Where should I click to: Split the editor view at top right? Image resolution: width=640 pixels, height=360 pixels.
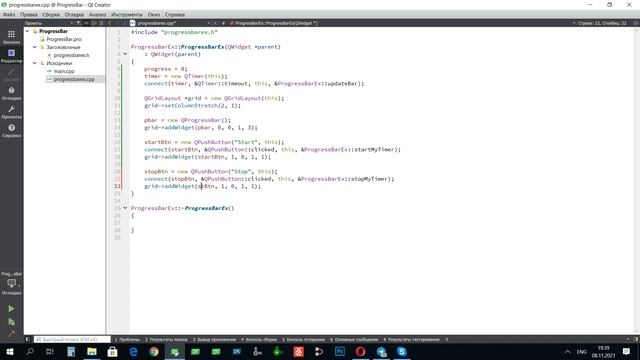point(636,23)
